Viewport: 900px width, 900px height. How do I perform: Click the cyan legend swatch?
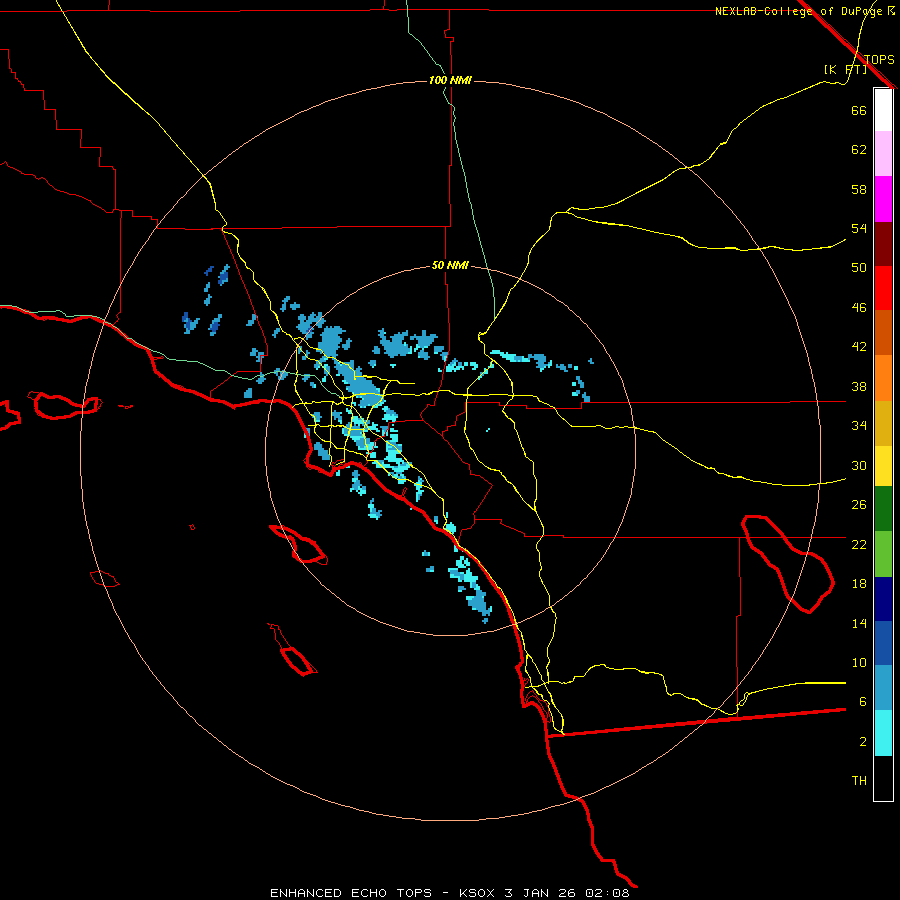click(883, 733)
